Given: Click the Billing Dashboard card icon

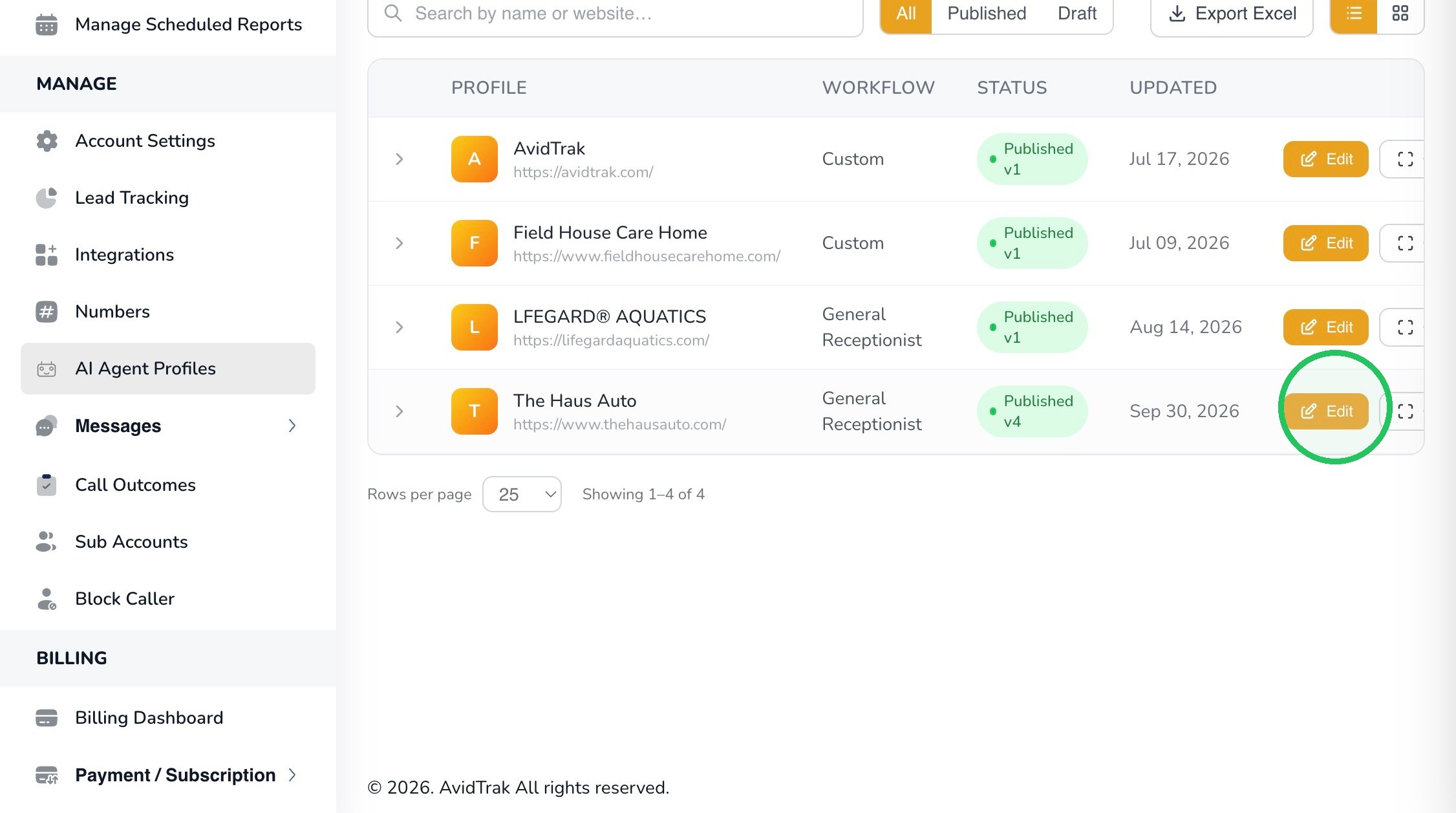Looking at the screenshot, I should pos(47,718).
